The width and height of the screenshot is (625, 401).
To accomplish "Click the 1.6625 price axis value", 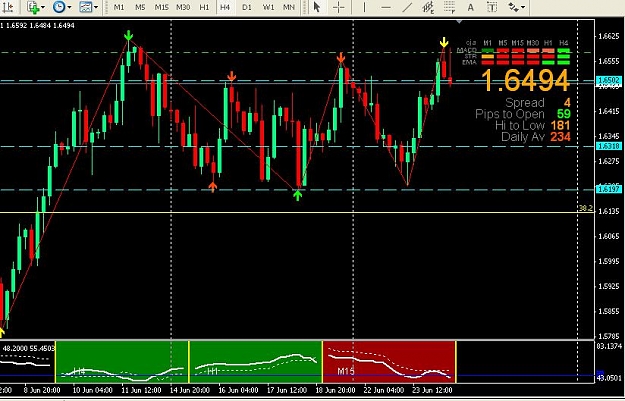I will click(609, 36).
